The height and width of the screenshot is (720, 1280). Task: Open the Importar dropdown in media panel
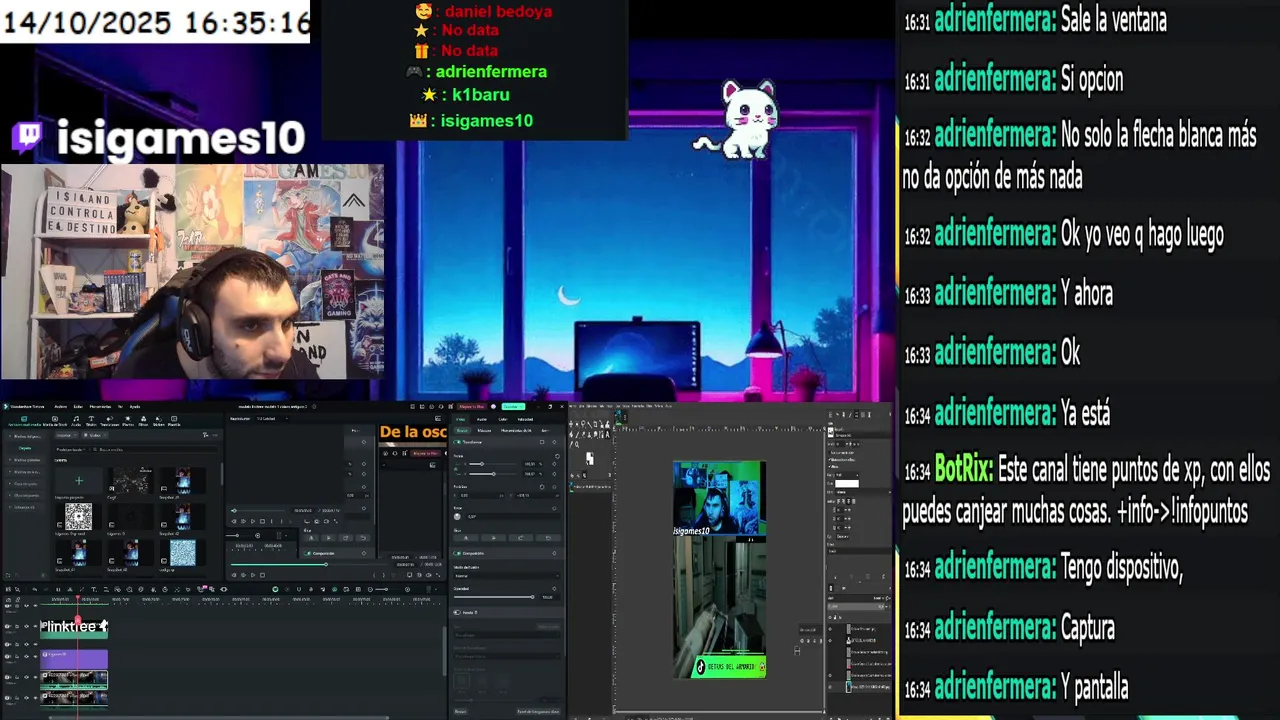tap(67, 435)
